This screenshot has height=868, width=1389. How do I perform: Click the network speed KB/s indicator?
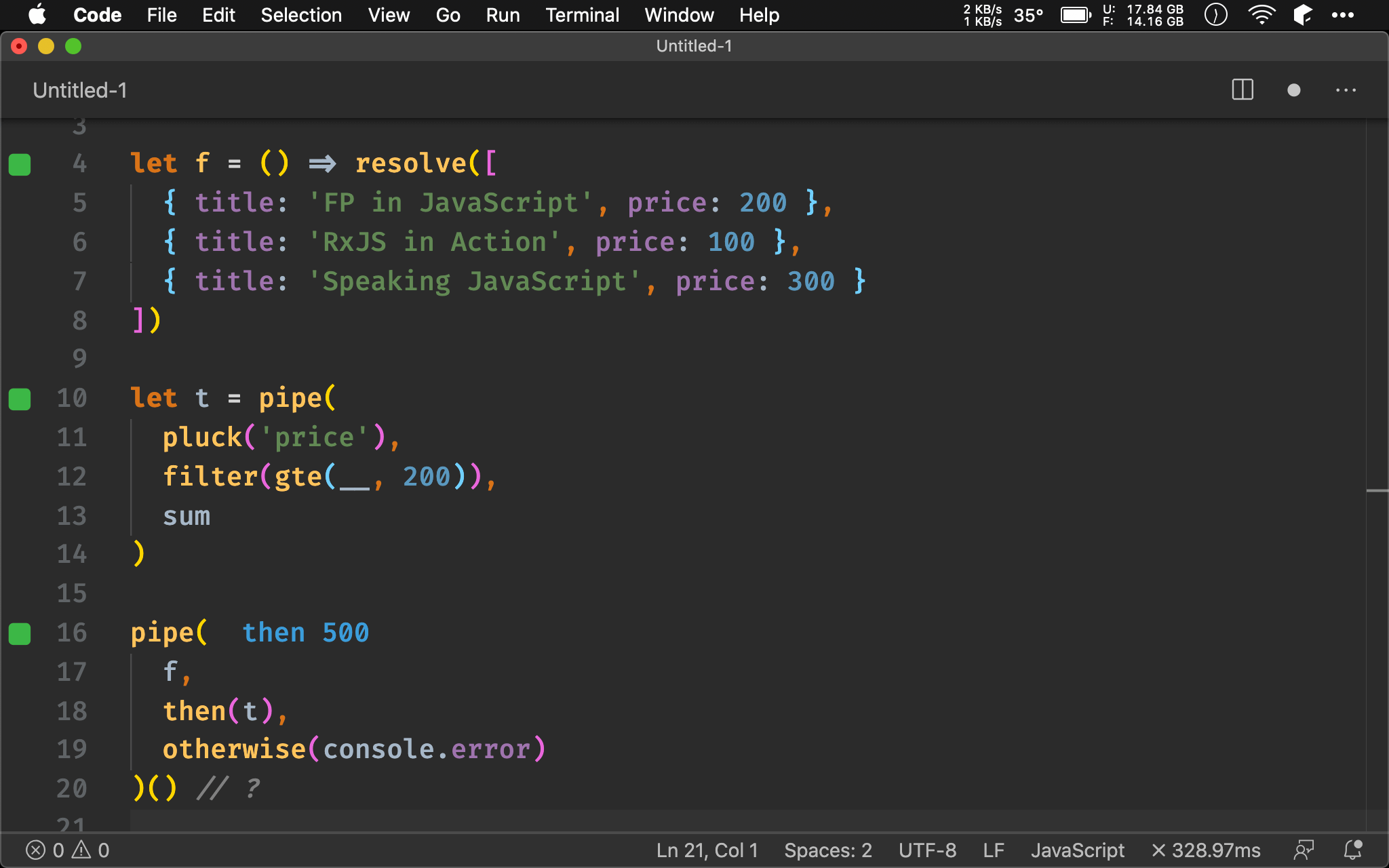point(983,15)
